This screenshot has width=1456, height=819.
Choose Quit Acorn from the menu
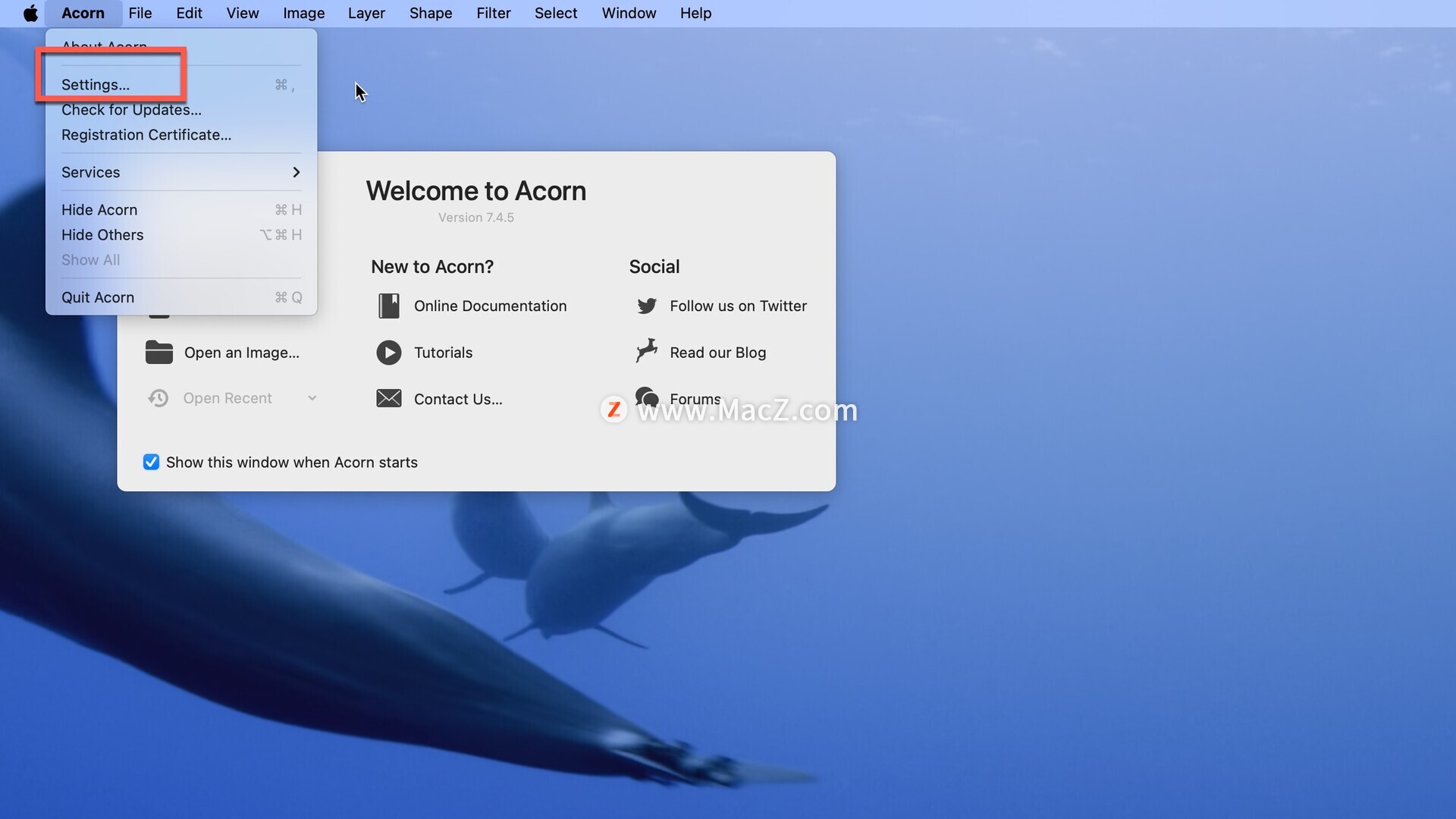(x=181, y=297)
